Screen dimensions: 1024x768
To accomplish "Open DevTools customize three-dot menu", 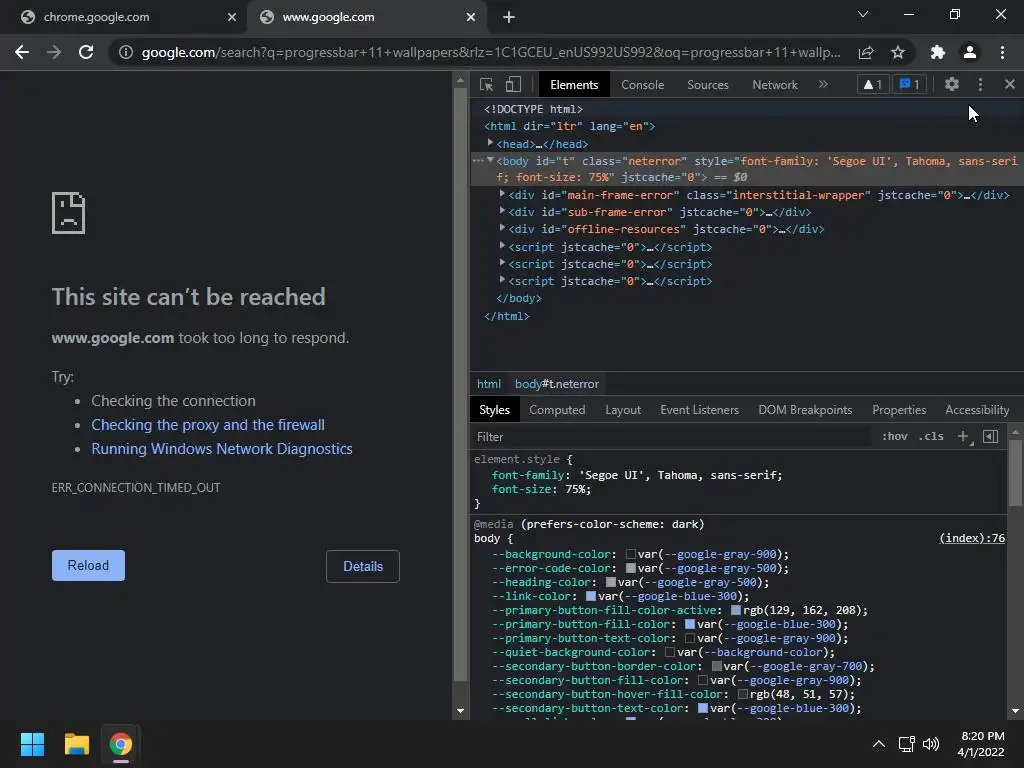I will tap(980, 84).
